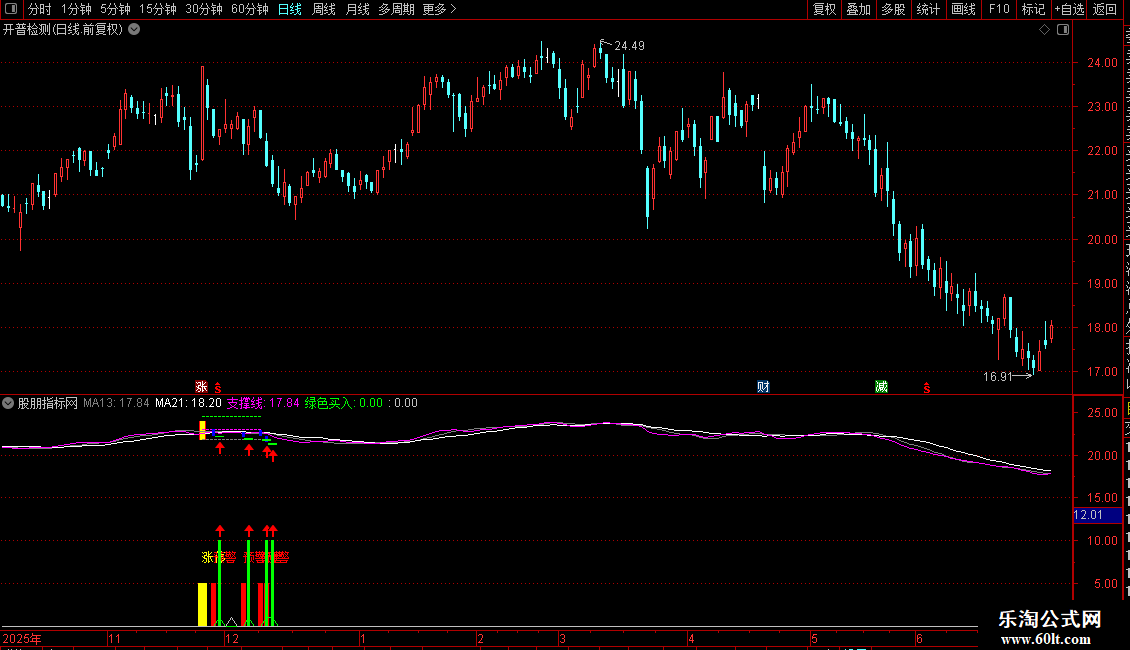The width and height of the screenshot is (1130, 650).
Task: Select the 5分钟 period
Action: coord(115,9)
